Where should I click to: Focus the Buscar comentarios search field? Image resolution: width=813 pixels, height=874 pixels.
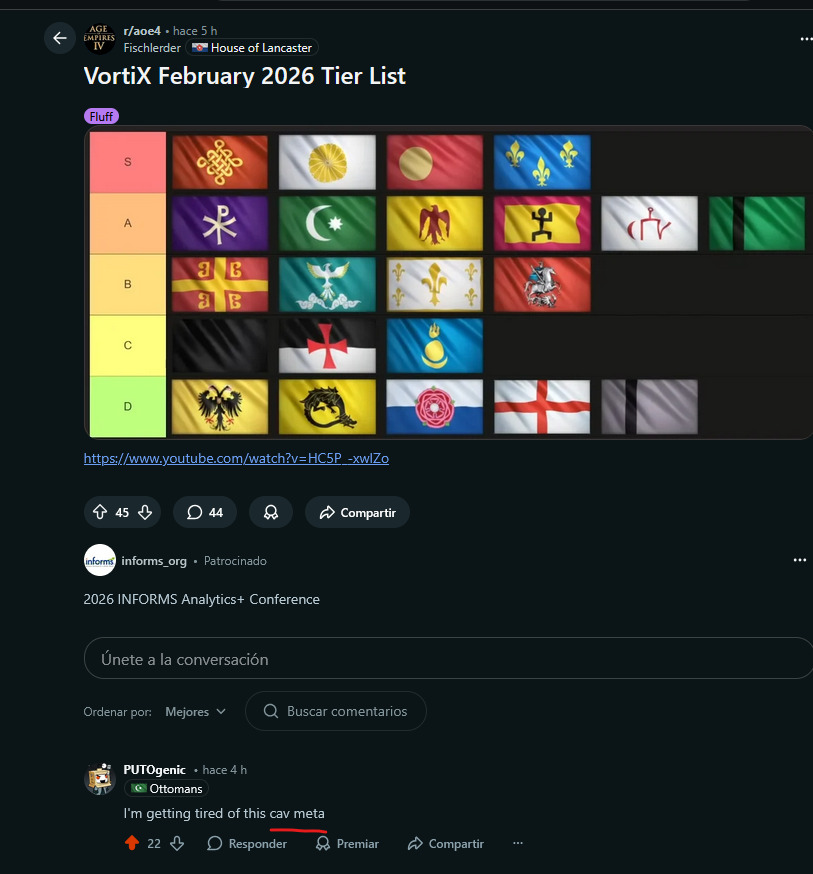[x=336, y=711]
